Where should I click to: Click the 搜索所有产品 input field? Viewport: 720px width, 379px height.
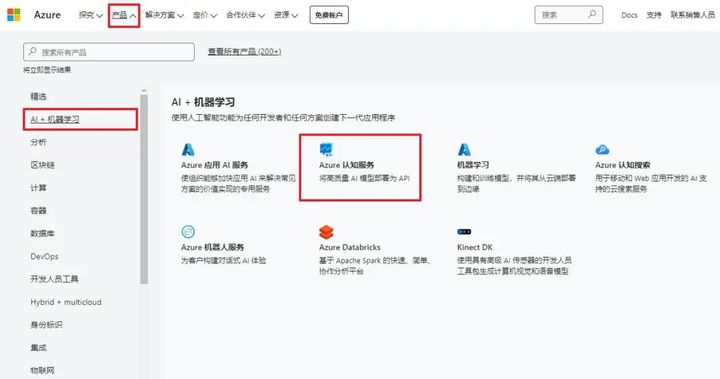tap(109, 52)
